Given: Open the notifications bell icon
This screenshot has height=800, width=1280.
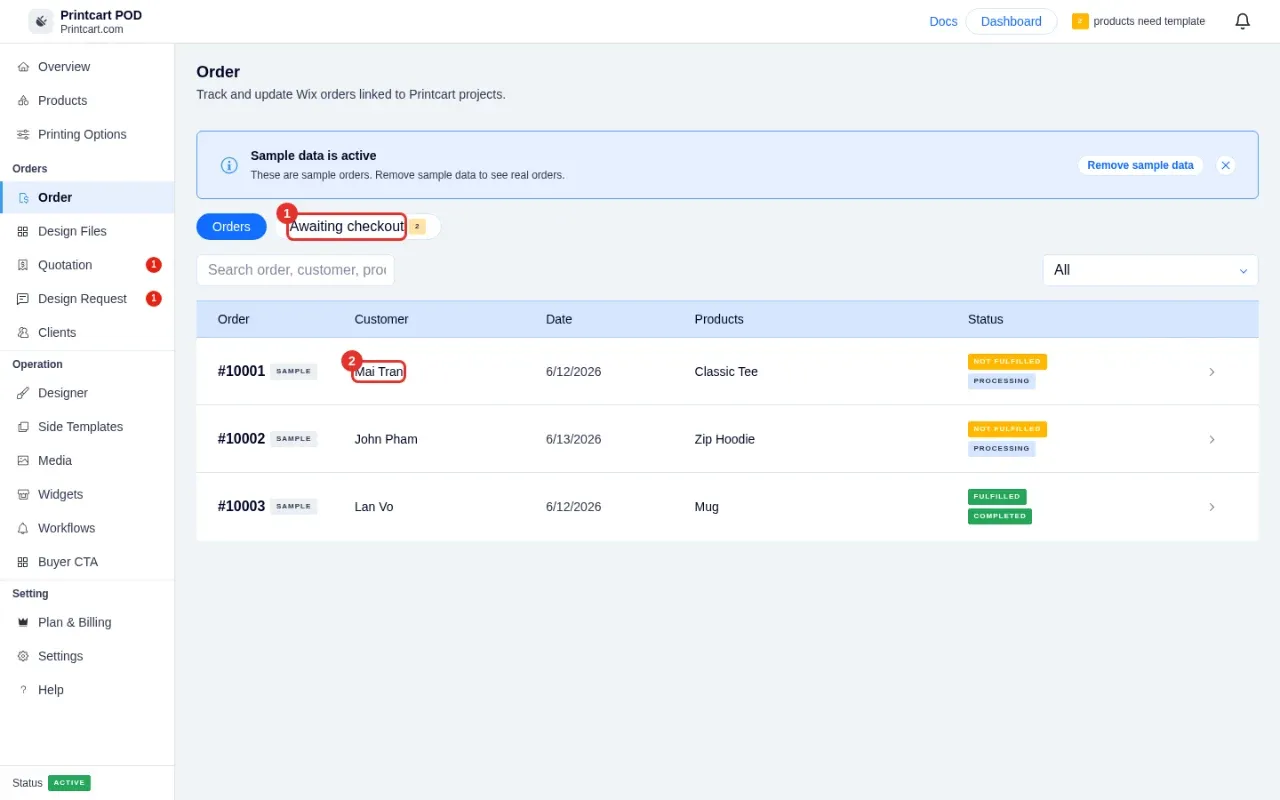Looking at the screenshot, I should coord(1242,21).
